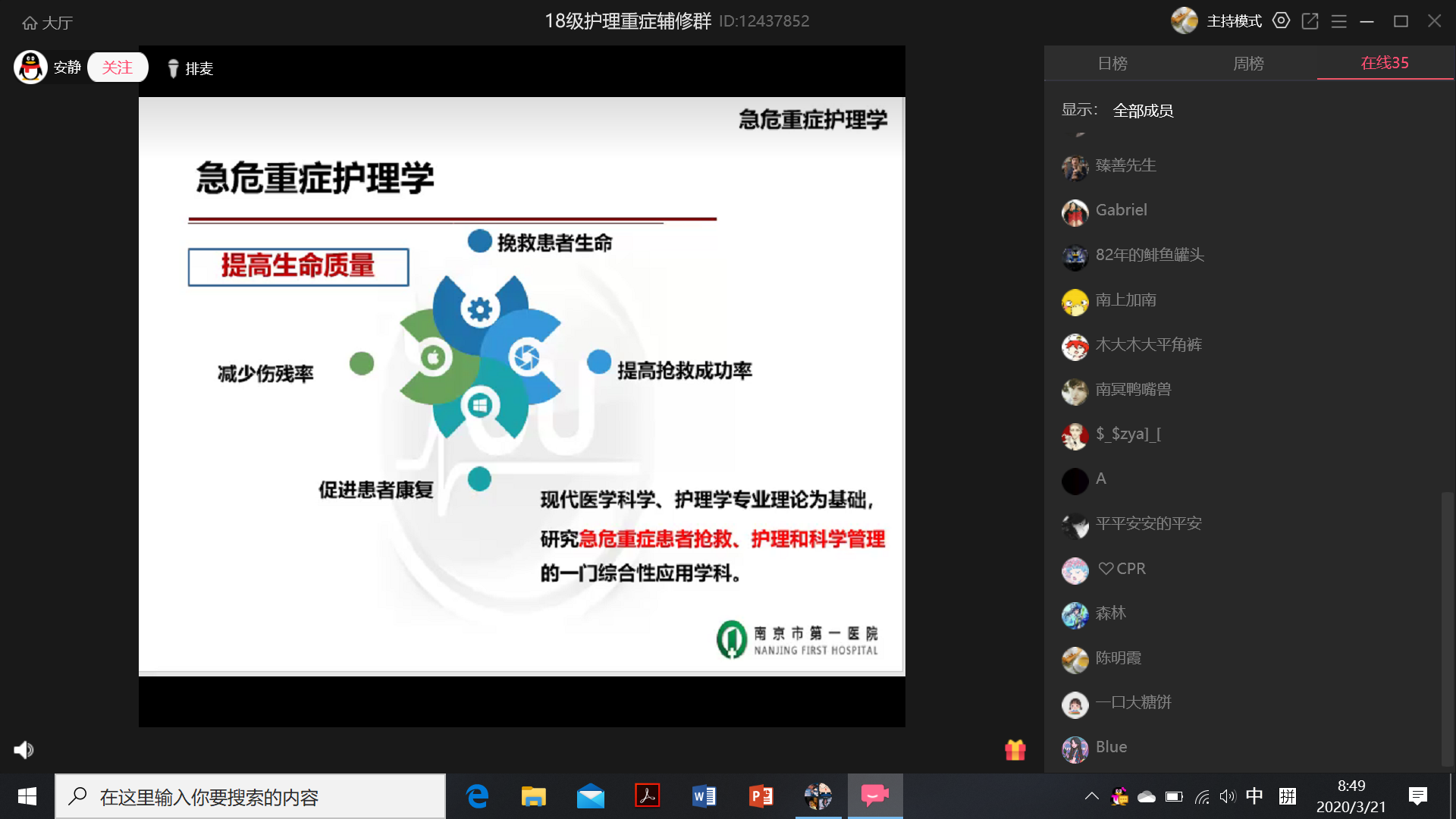Show hidden system tray icons
This screenshot has height=819, width=1456.
tap(1091, 796)
